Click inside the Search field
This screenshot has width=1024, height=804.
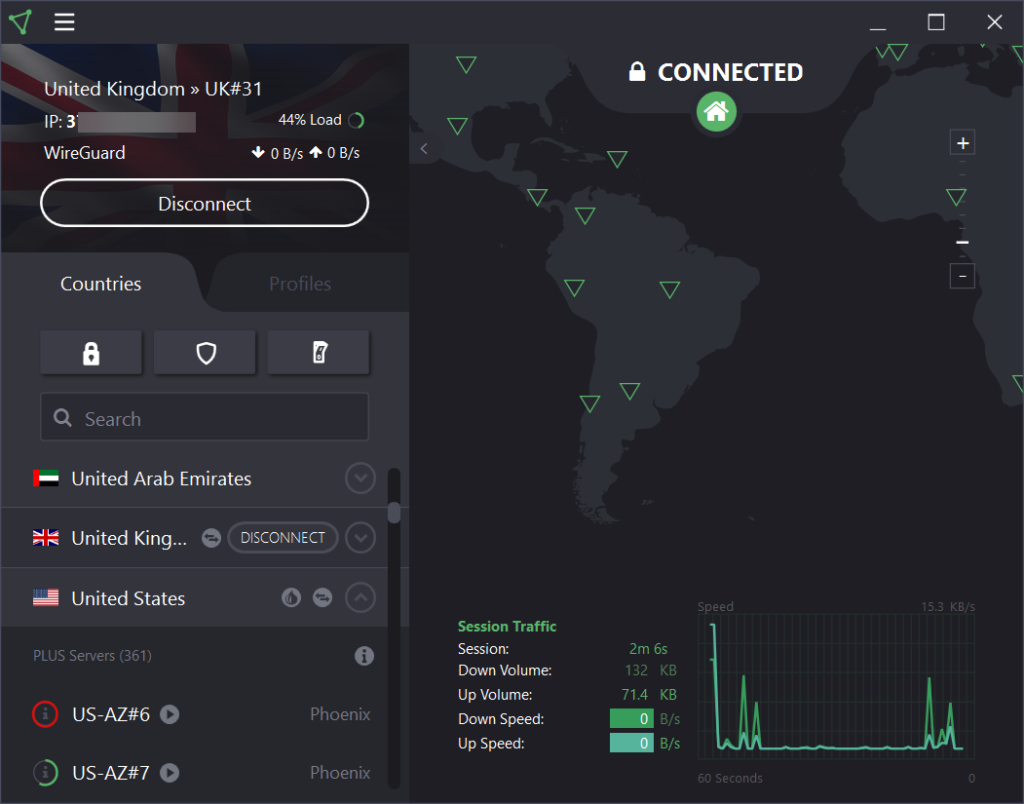[x=204, y=417]
